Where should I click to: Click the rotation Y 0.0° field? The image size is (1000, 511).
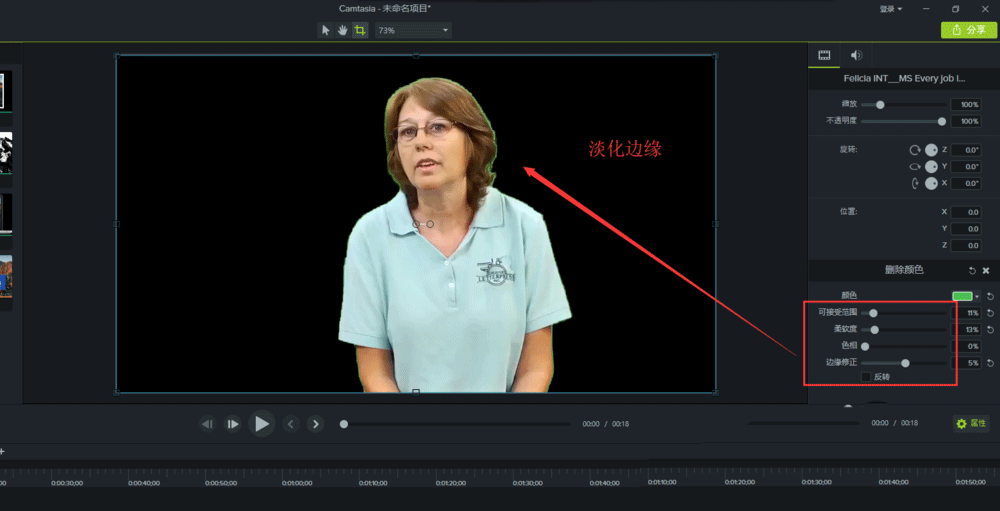tap(966, 167)
